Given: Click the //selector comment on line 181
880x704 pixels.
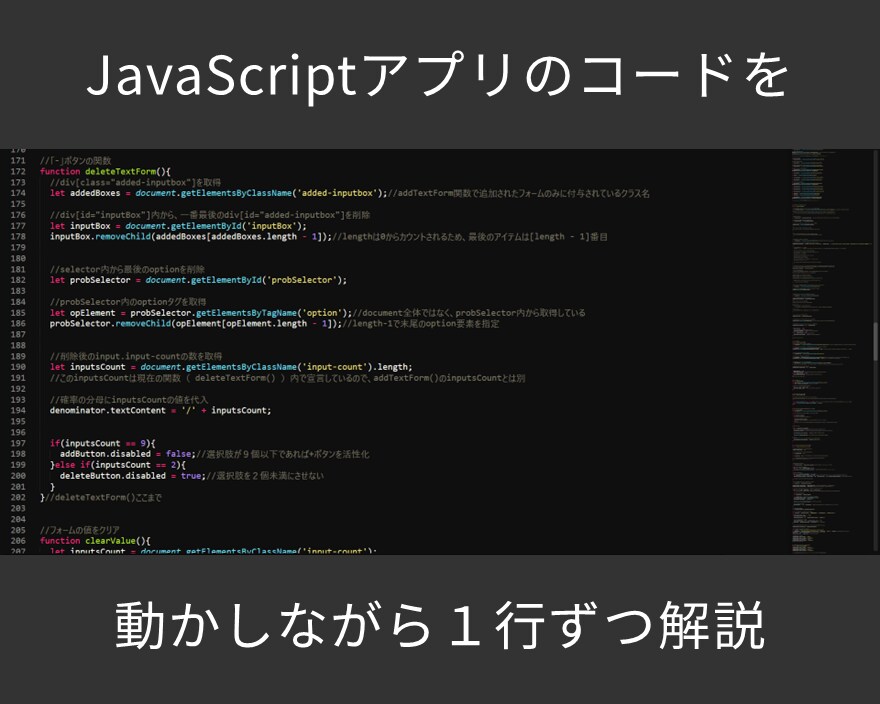Looking at the screenshot, I should [127, 269].
